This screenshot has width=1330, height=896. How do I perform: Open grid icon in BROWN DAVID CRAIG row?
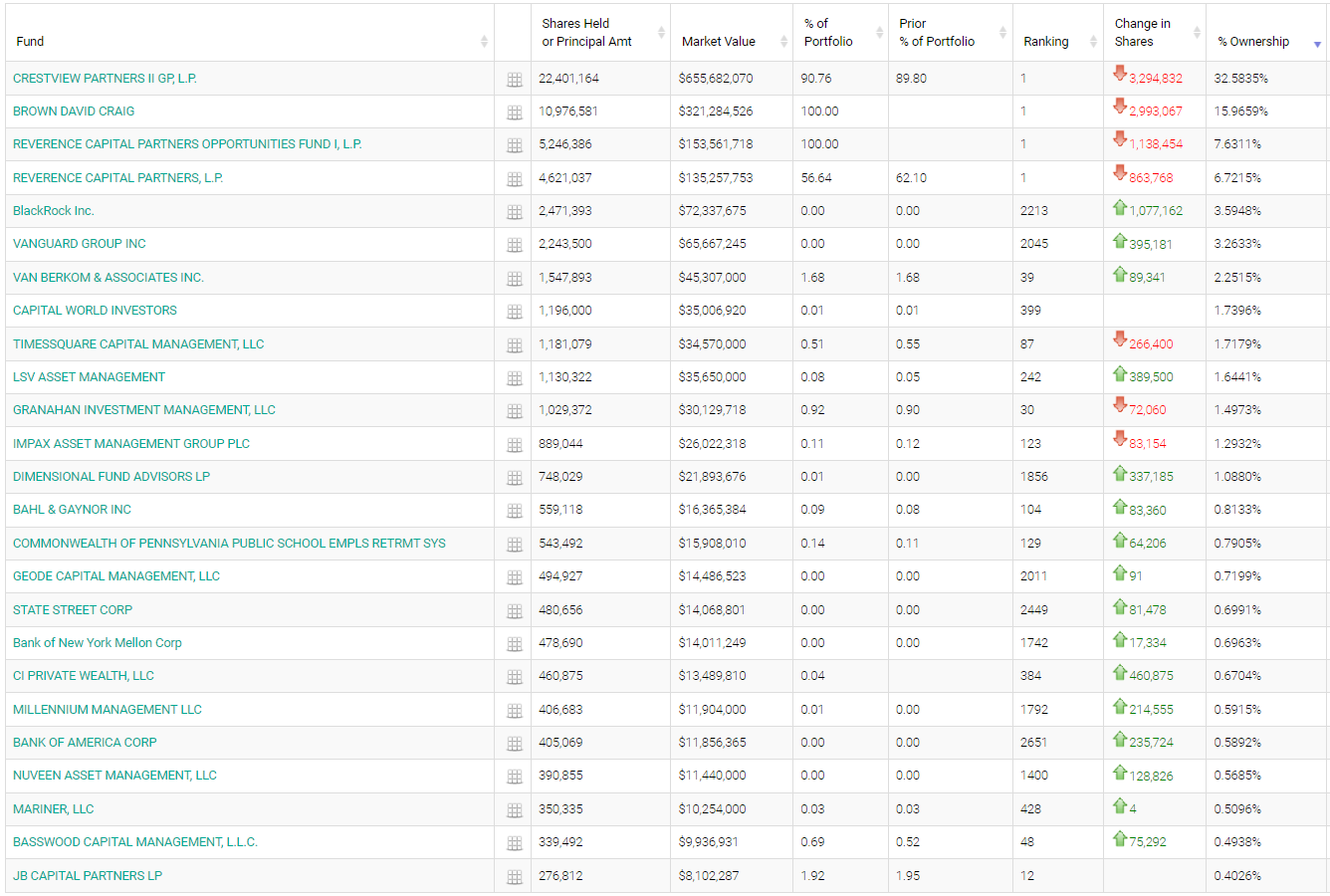[x=515, y=112]
